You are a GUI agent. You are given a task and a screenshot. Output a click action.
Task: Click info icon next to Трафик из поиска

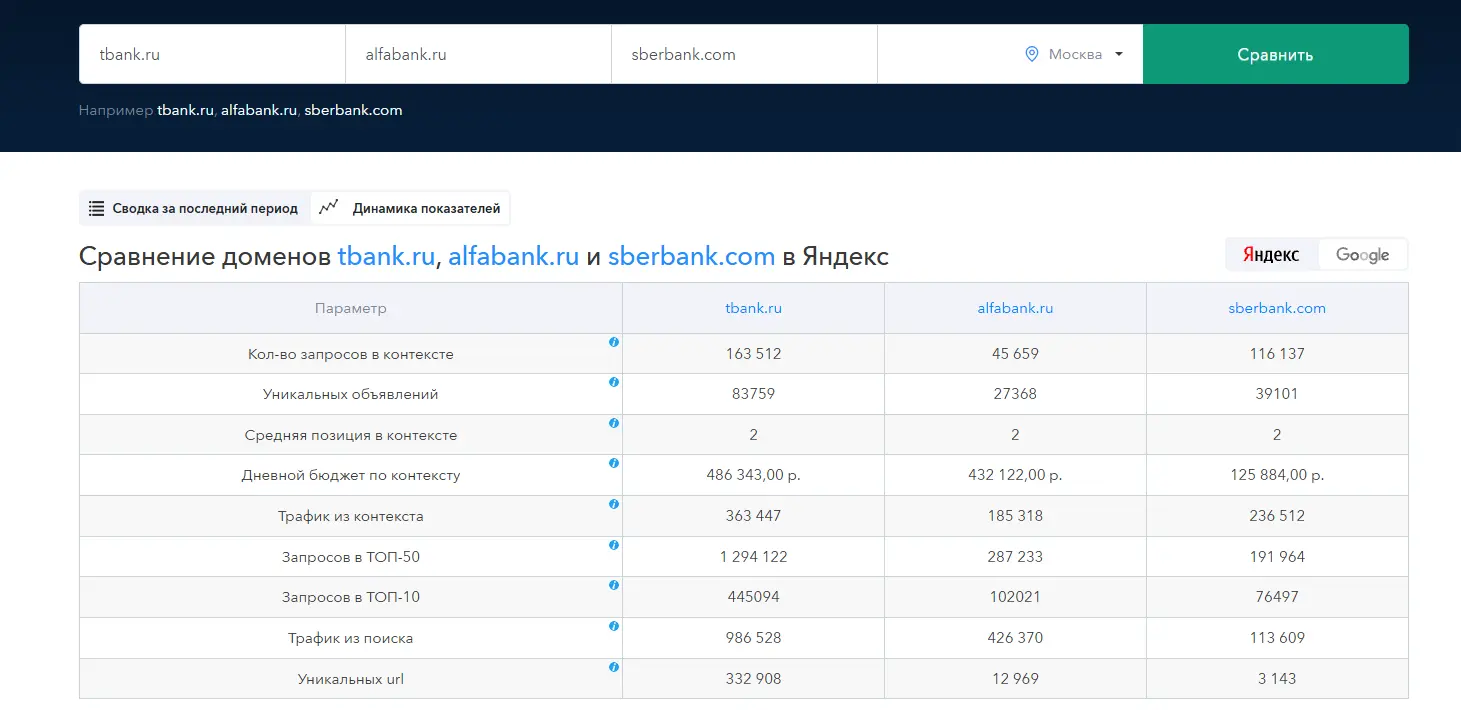(x=614, y=626)
